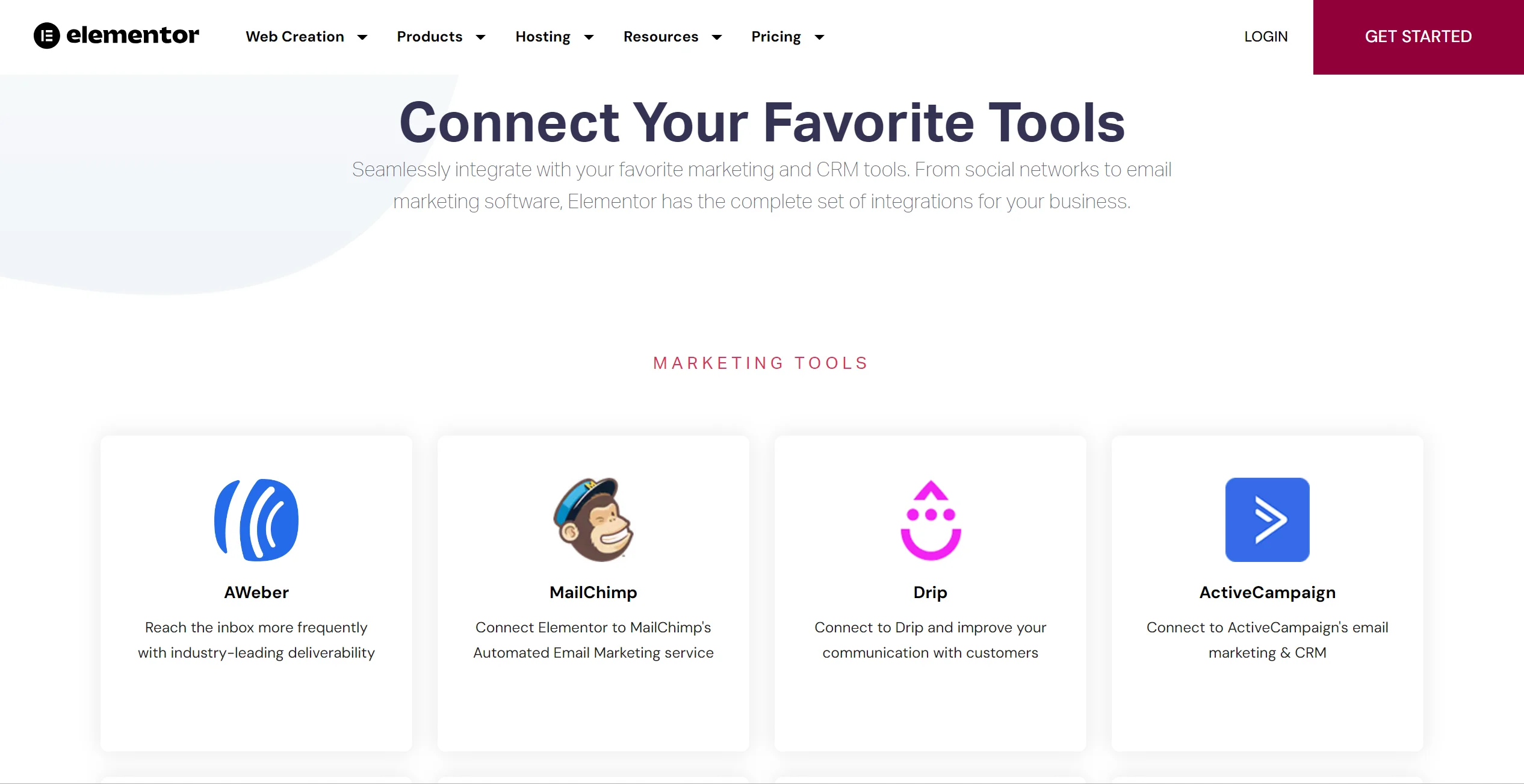Screen dimensions: 1524x784
Task: Open Hosting dropdown menu
Action: (554, 37)
